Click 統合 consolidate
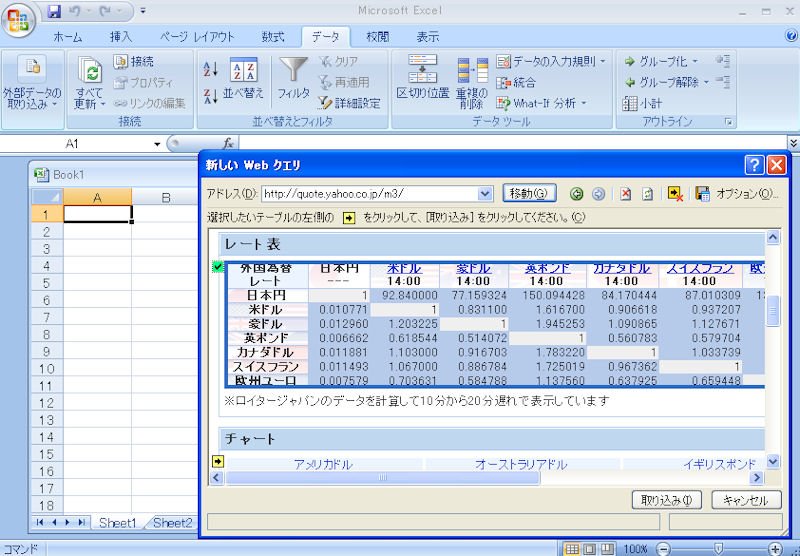Screen dimensions: 800x556 coord(516,83)
